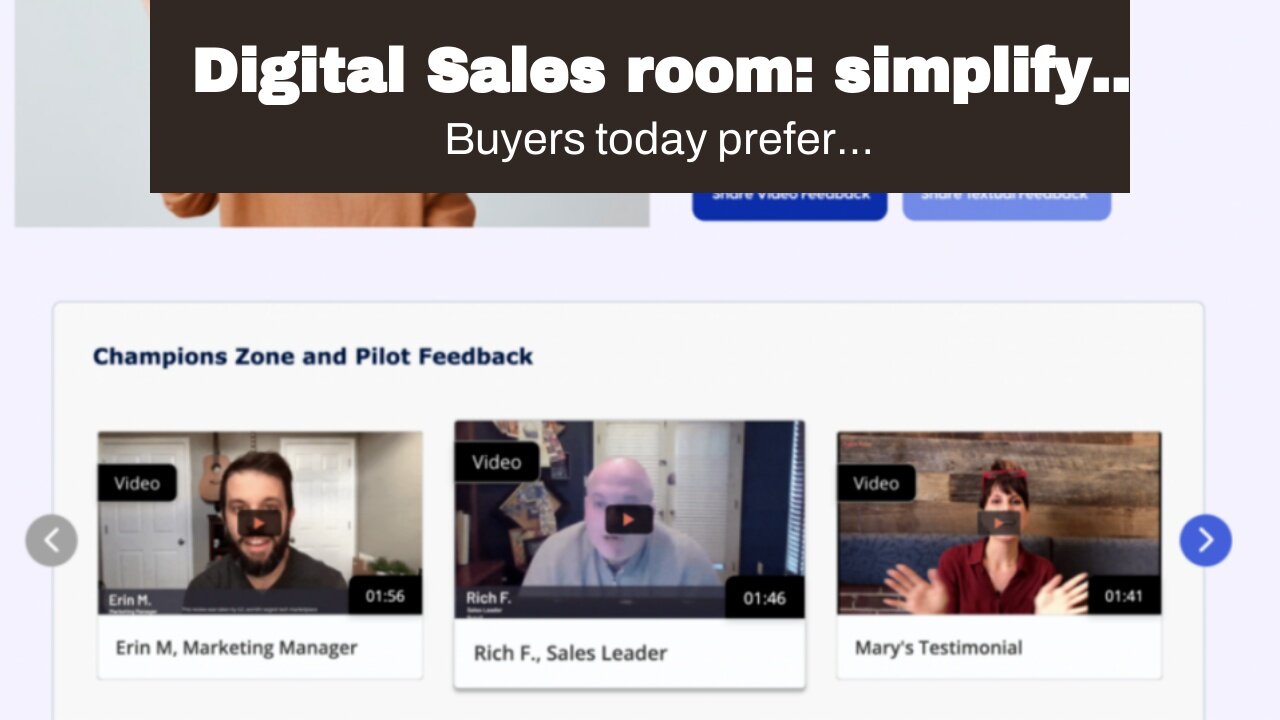
Task: Click the 01:41 duration badge
Action: [1124, 596]
